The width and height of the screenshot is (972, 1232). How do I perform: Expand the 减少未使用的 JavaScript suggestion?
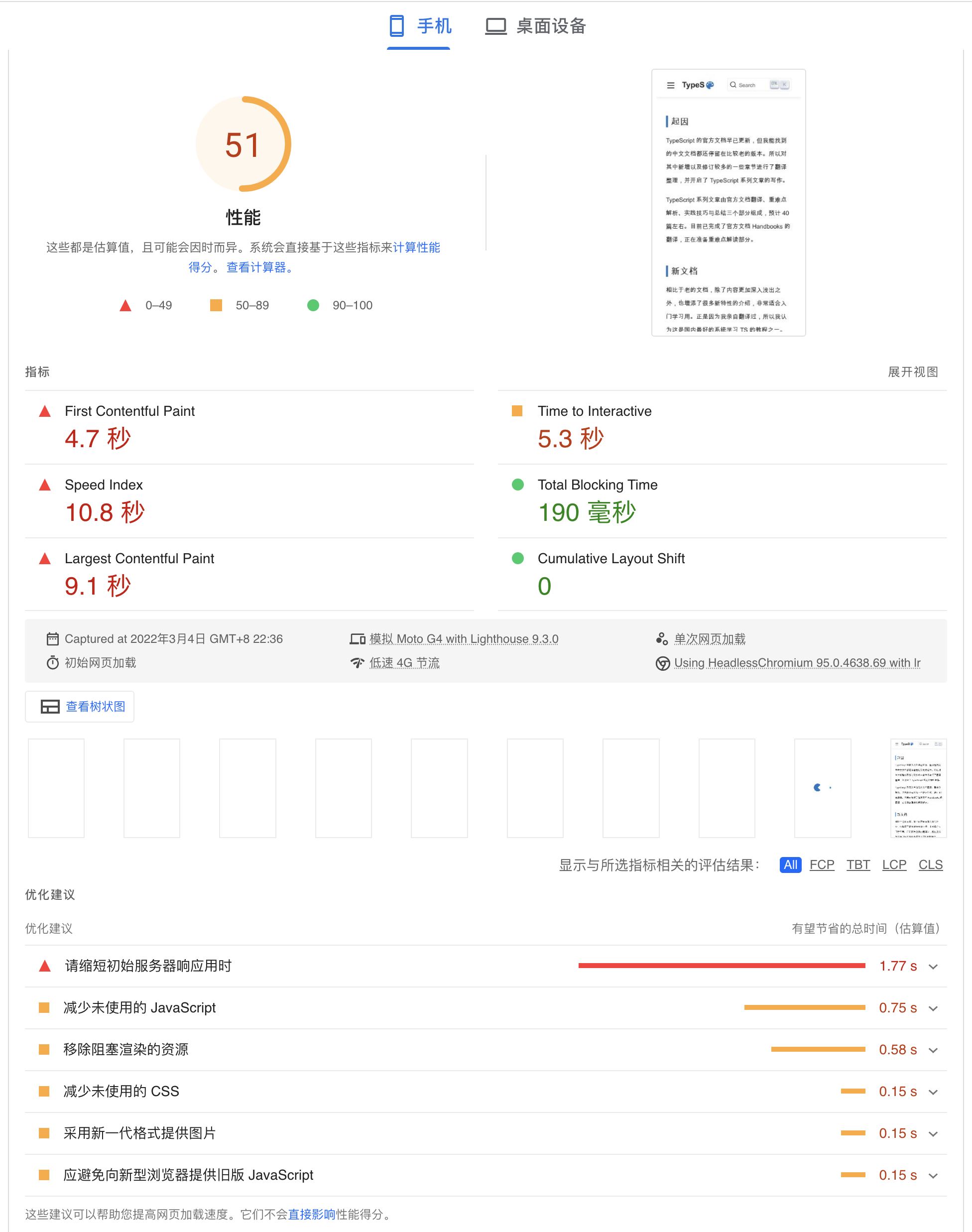pyautogui.click(x=932, y=1008)
